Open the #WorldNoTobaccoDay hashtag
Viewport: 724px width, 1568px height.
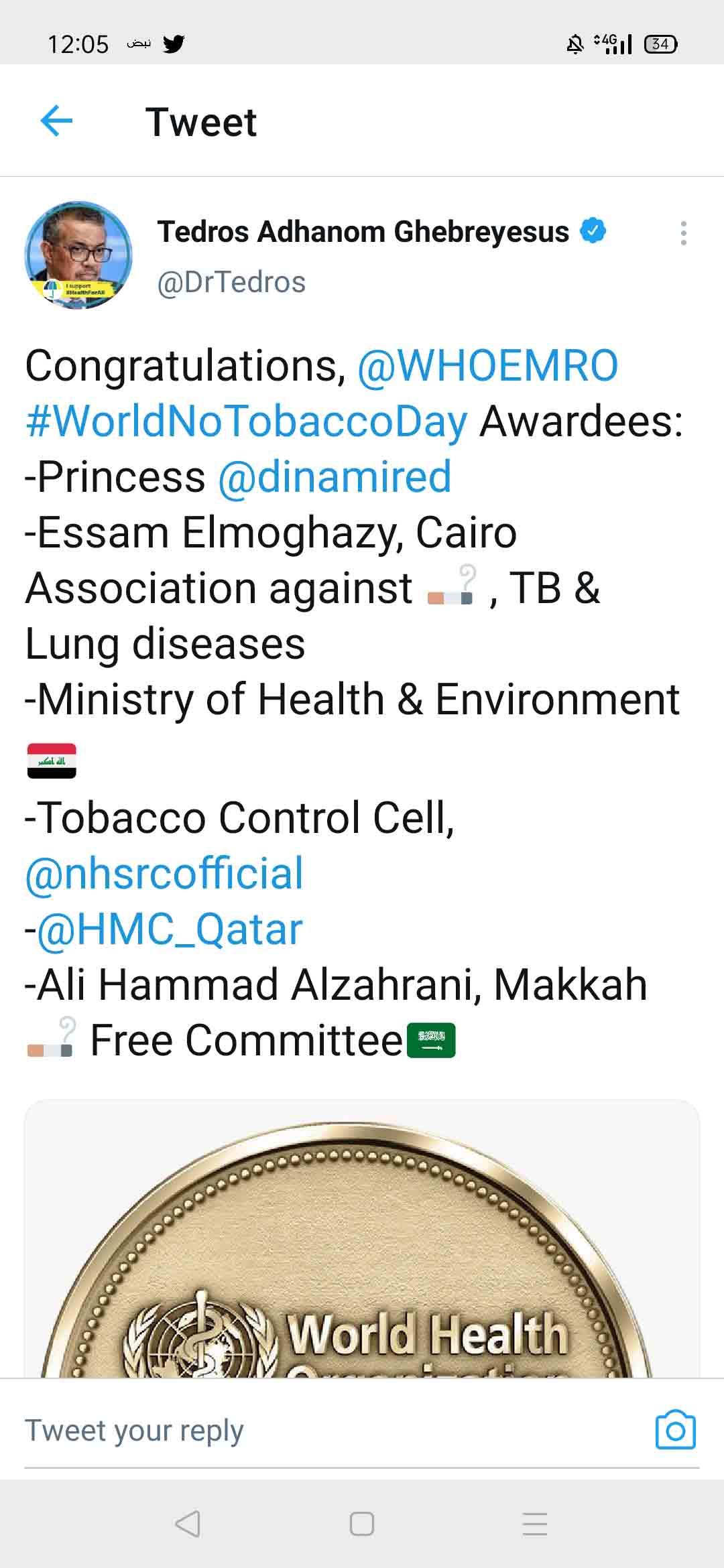pyautogui.click(x=246, y=421)
